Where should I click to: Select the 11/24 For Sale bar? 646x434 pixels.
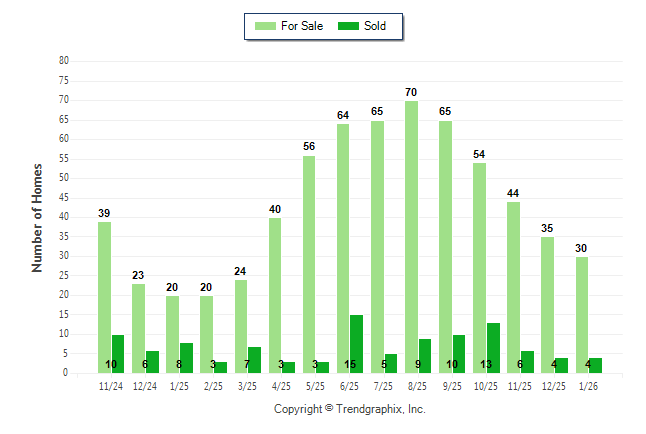pos(104,297)
